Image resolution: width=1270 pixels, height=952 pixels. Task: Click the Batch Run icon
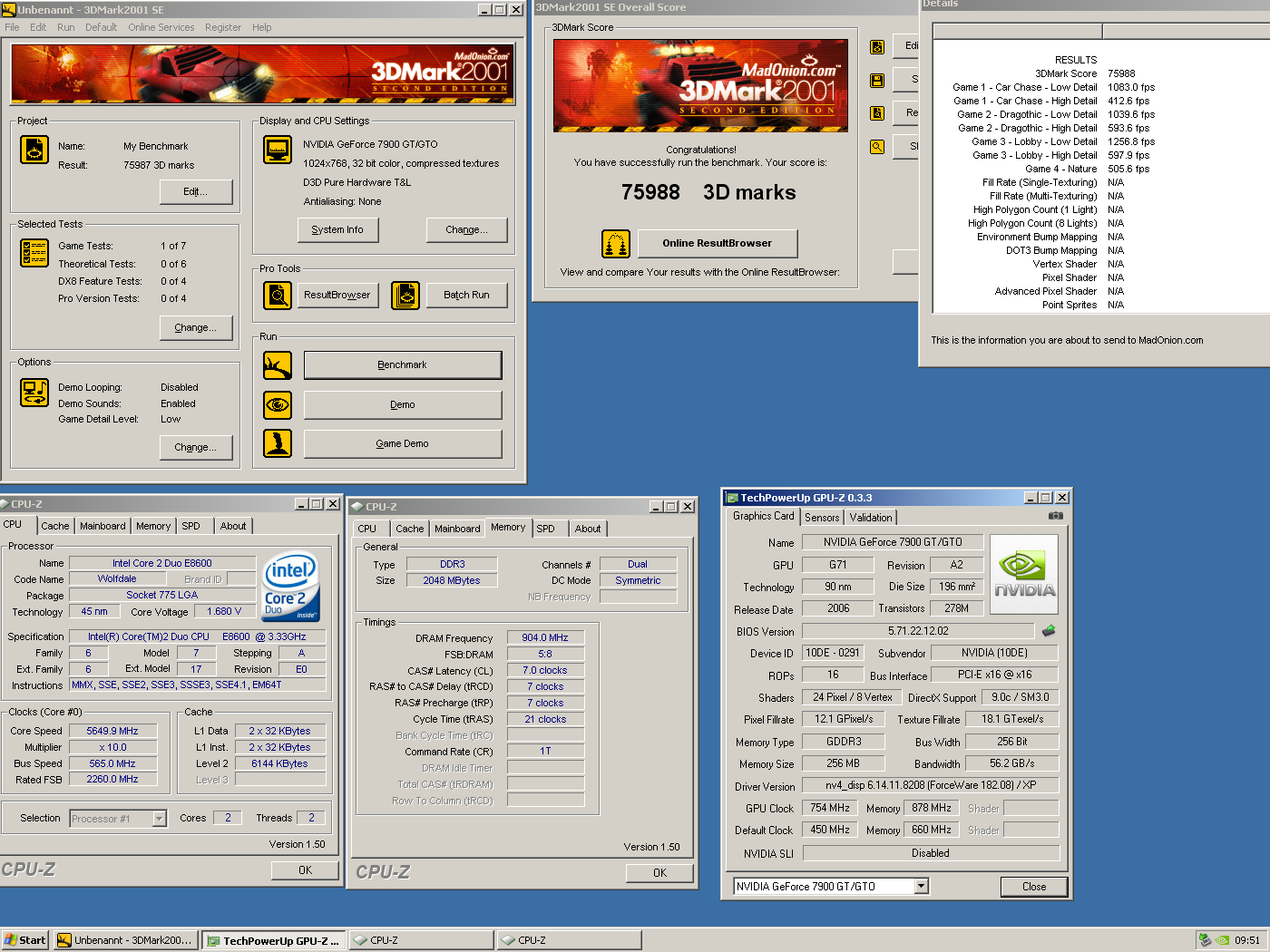pos(405,295)
